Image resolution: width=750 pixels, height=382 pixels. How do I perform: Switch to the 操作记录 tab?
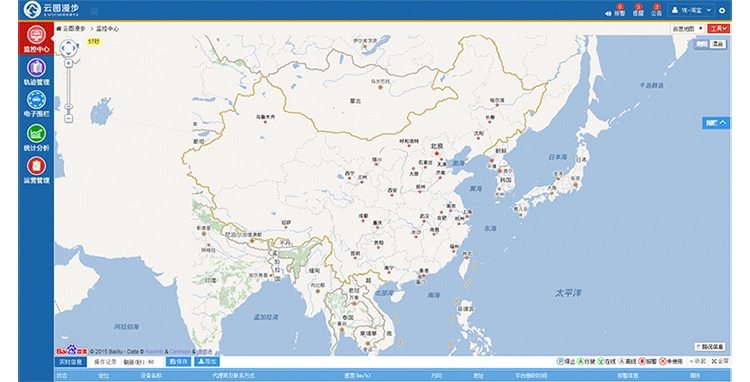[105, 362]
